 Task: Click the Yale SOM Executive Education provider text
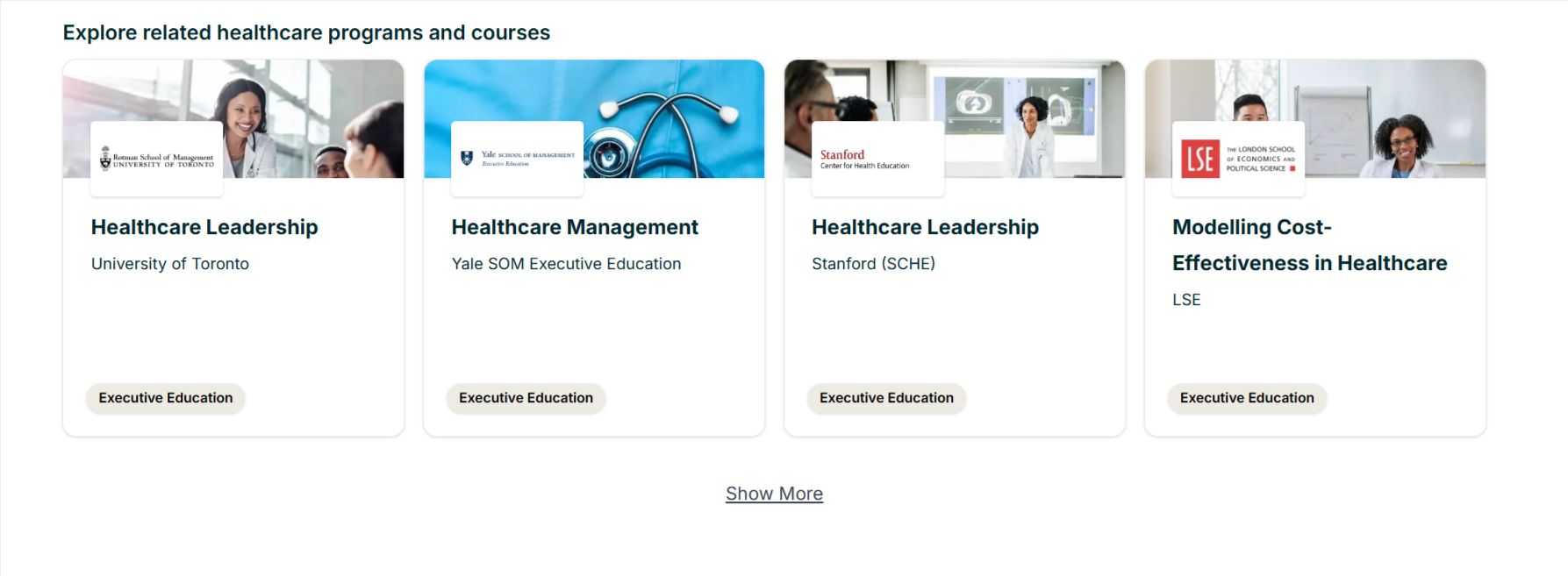(566, 264)
